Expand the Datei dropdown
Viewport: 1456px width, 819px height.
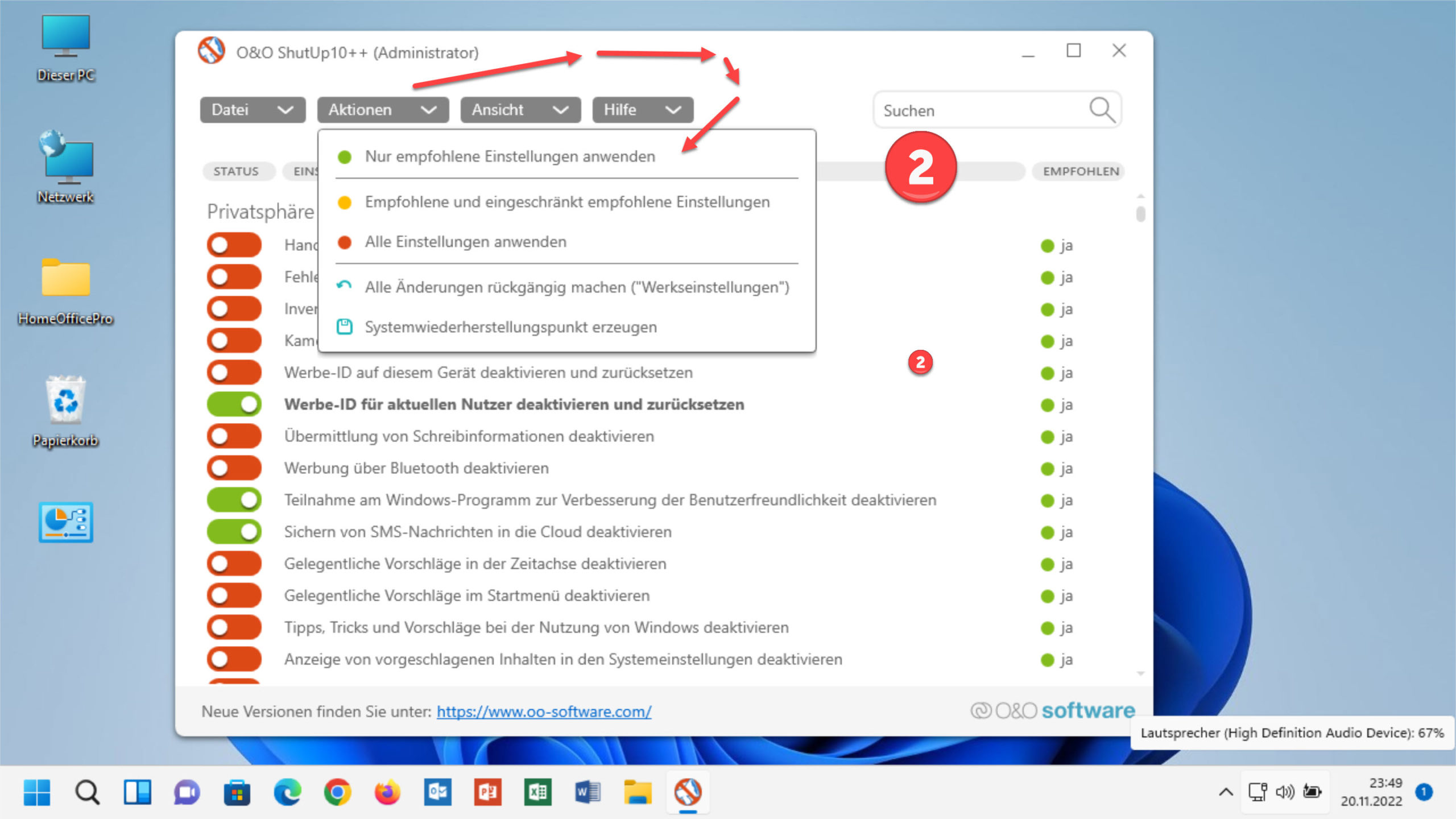[x=252, y=110]
